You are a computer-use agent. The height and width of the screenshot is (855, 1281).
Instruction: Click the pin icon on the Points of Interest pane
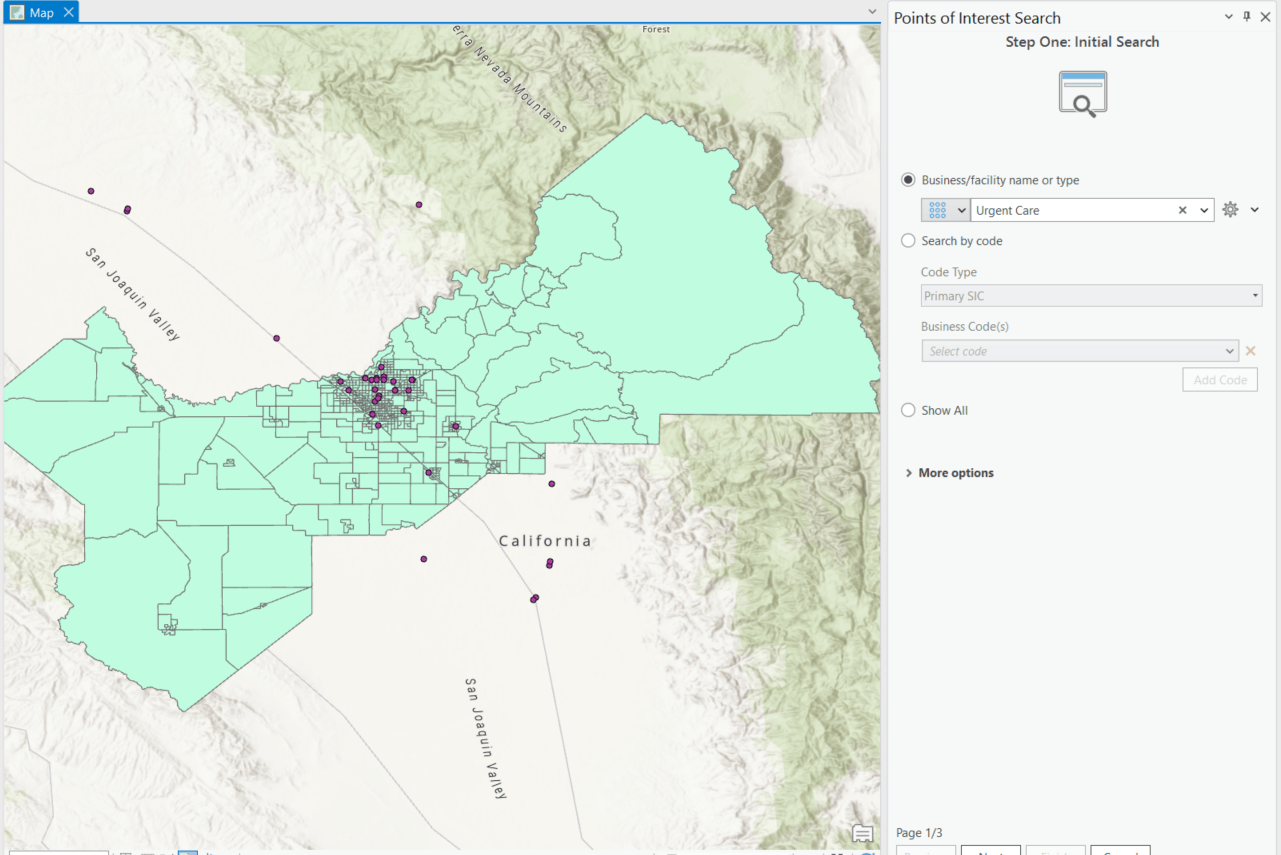[1245, 17]
